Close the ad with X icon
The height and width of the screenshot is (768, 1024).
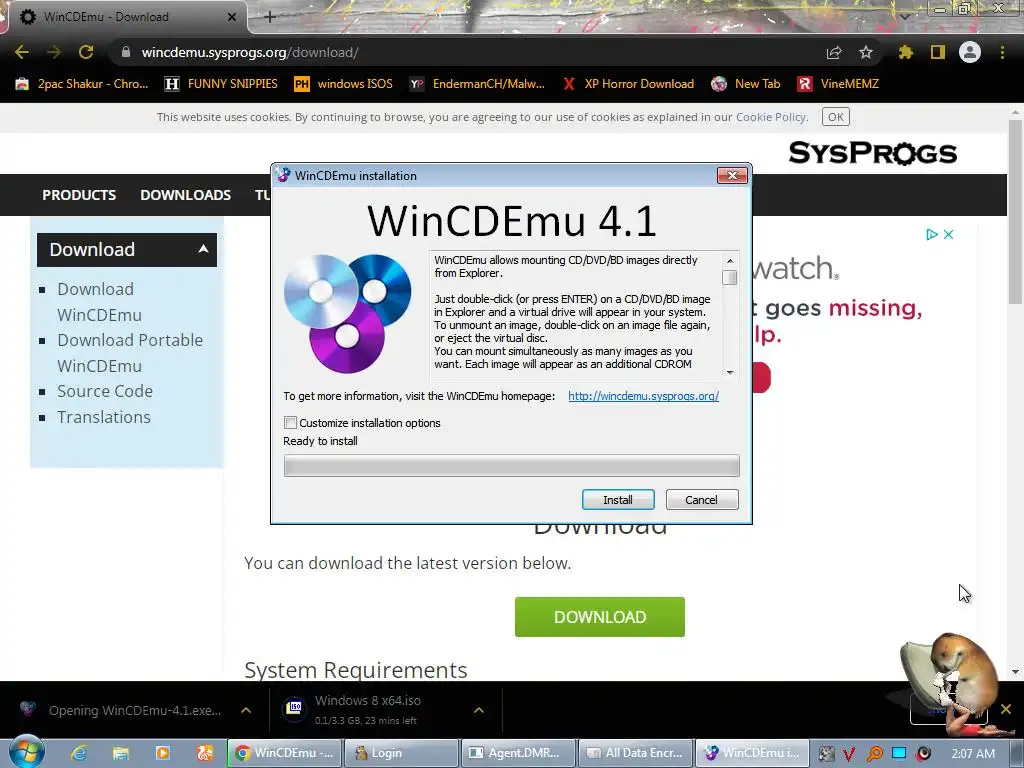point(949,234)
